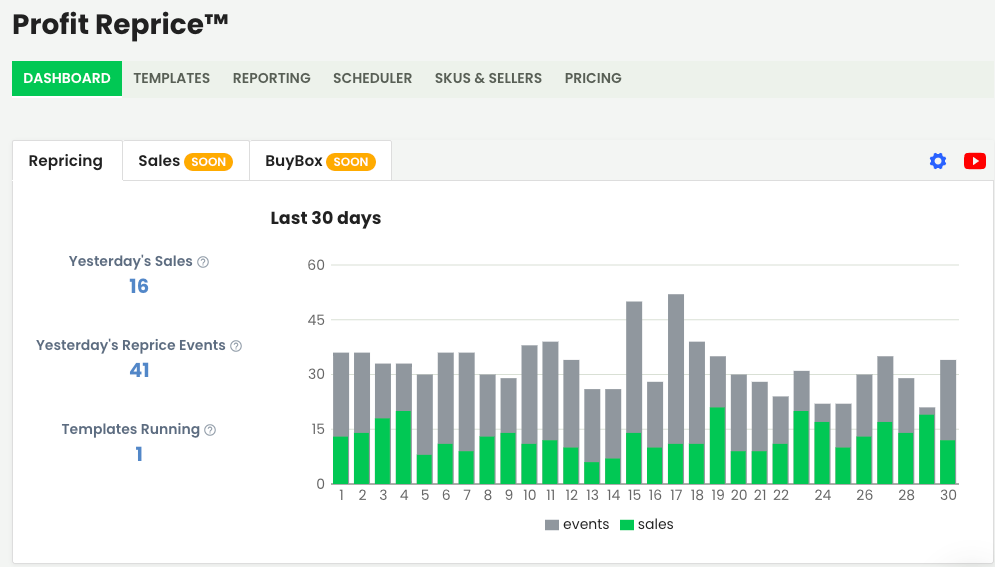Click the 'Profit Reprice™' page heading
The height and width of the screenshot is (567, 995).
pyautogui.click(x=121, y=25)
